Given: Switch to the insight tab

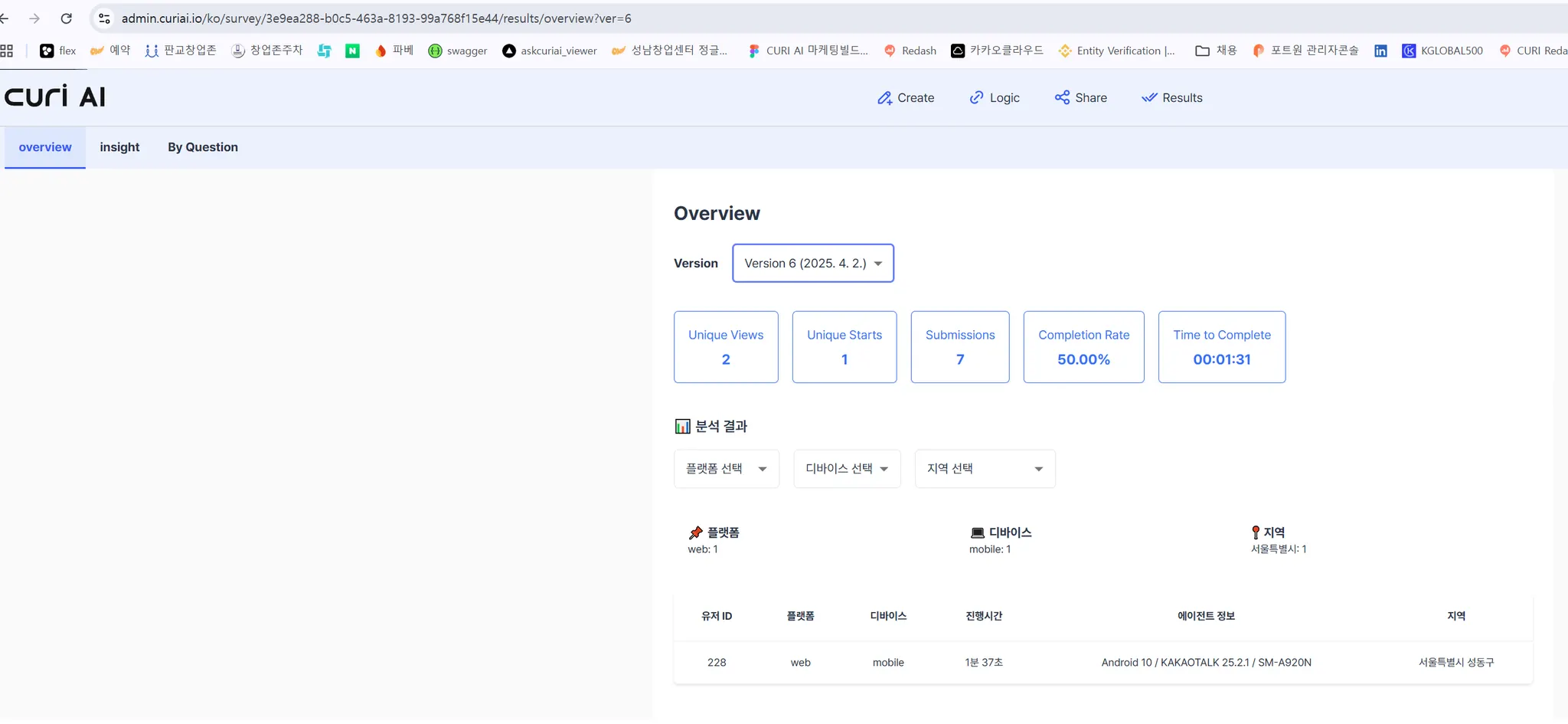Looking at the screenshot, I should (119, 147).
